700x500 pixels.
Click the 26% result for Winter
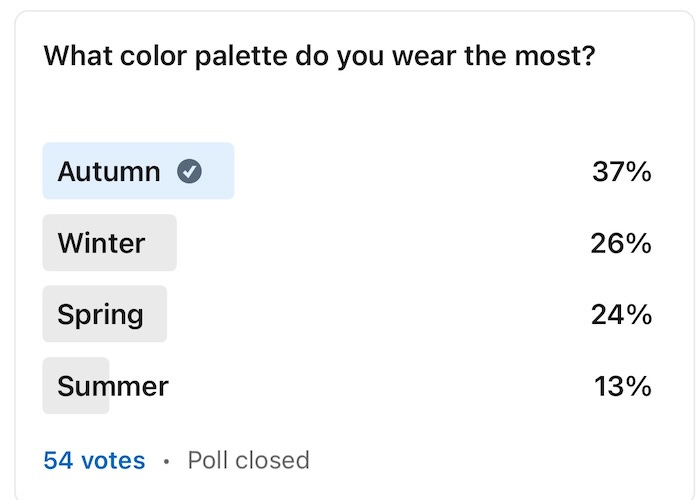click(621, 243)
